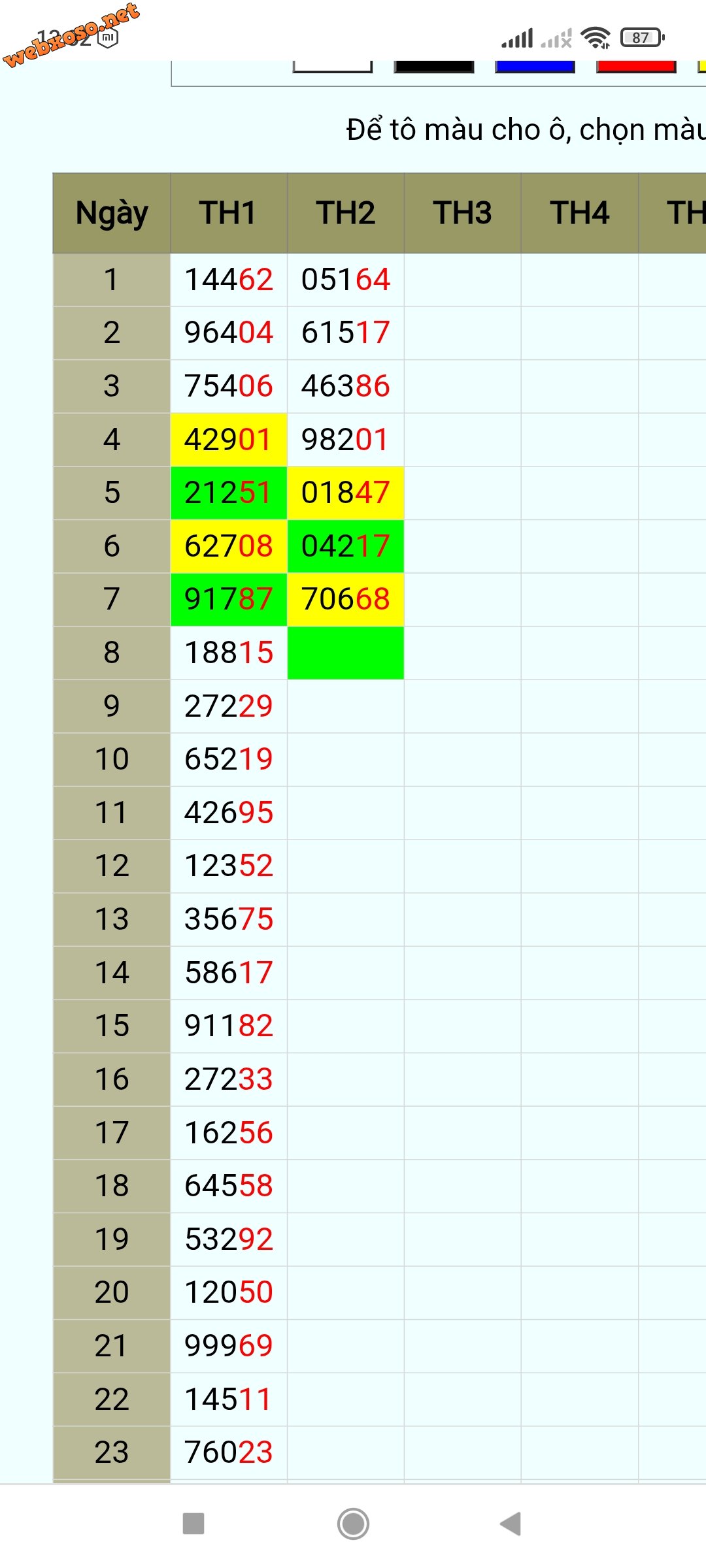This screenshot has height=1568, width=706.
Task: Click the yellow cell with value 70668
Action: pos(346,600)
